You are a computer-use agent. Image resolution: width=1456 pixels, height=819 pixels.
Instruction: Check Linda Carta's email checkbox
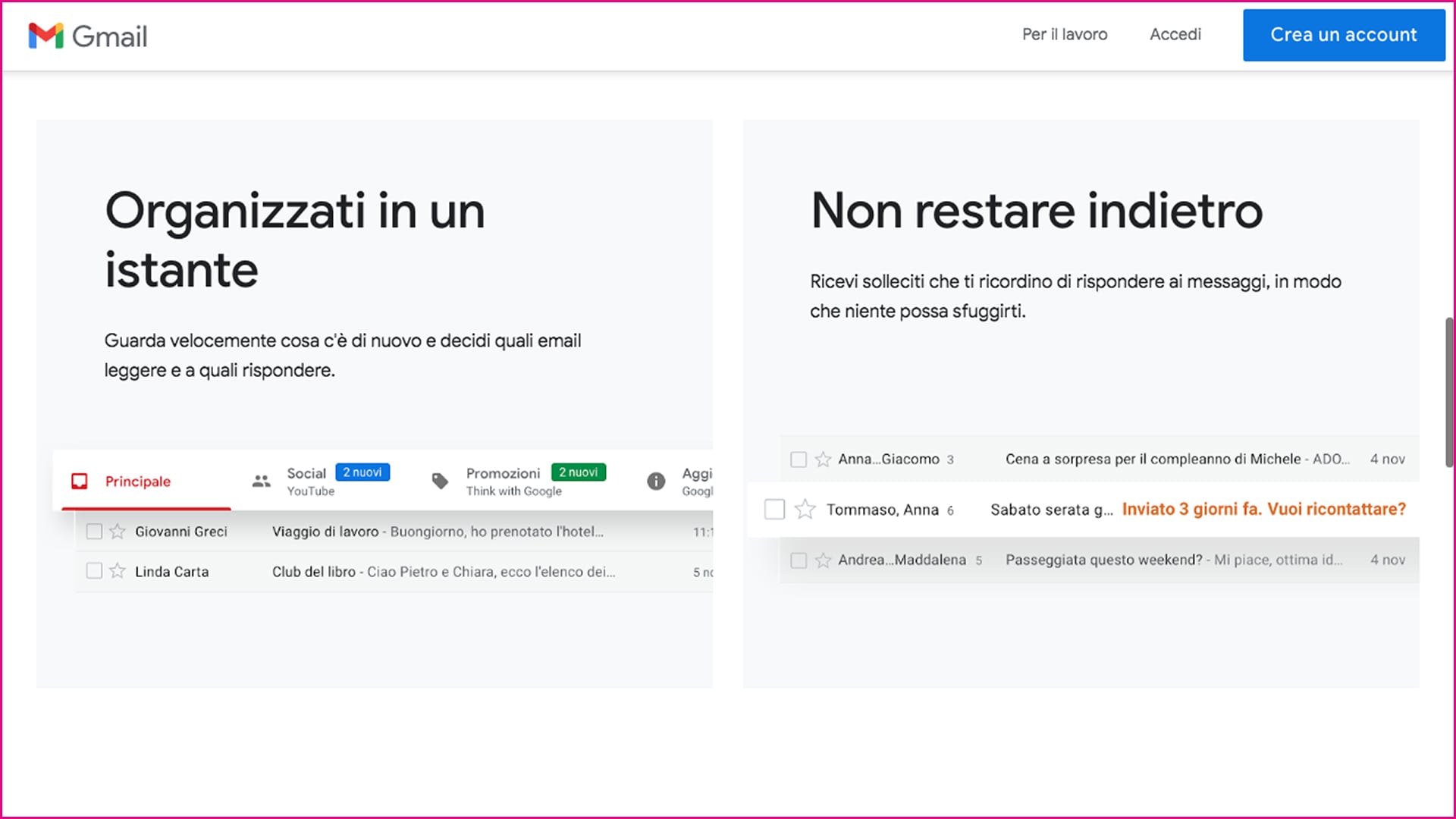[94, 571]
